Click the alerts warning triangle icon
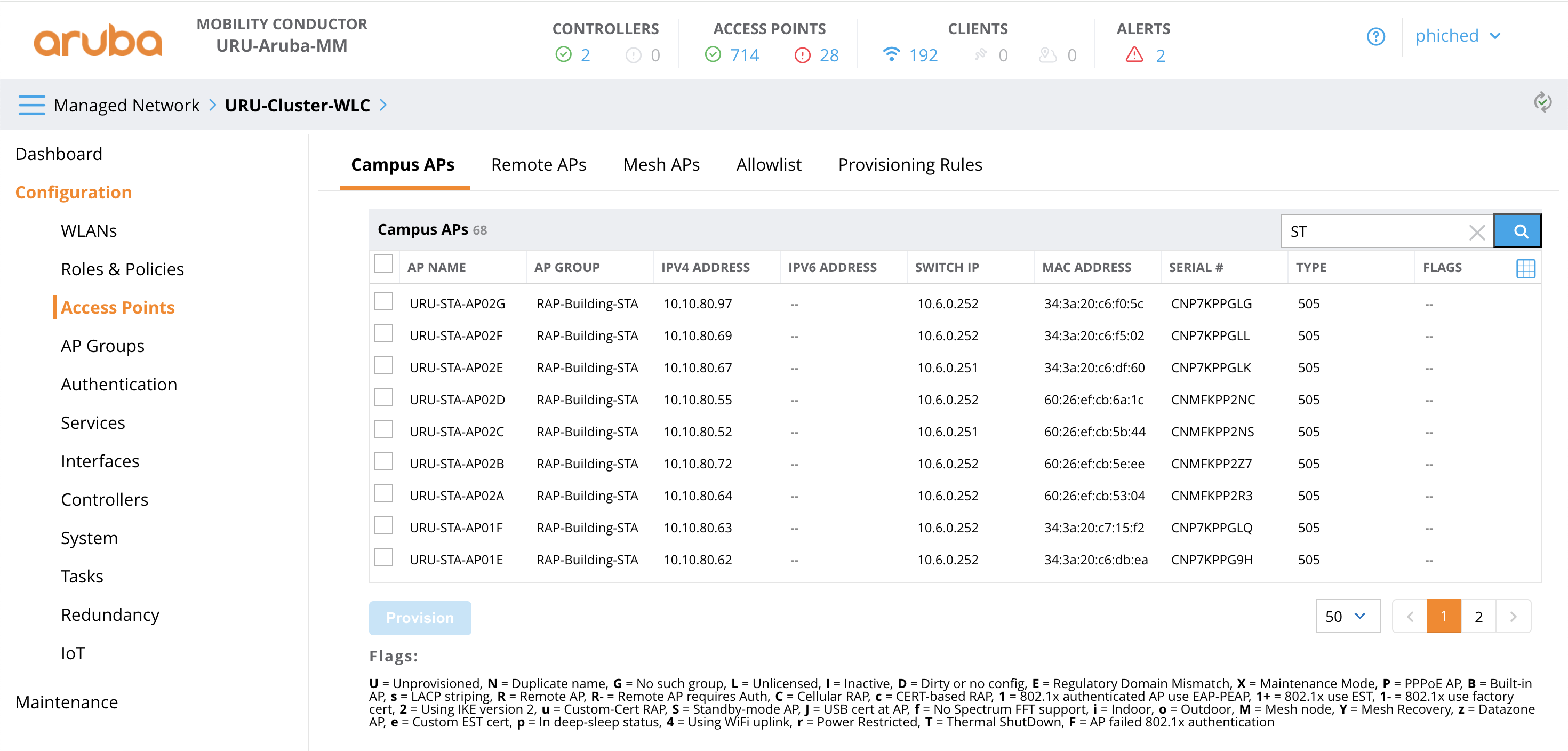This screenshot has height=751, width=1568. [x=1134, y=55]
